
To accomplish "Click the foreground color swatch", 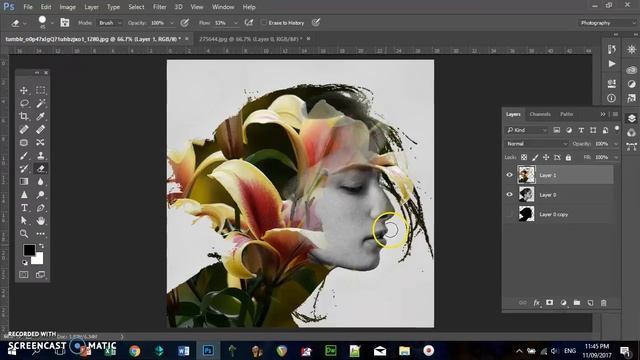I will point(29,250).
